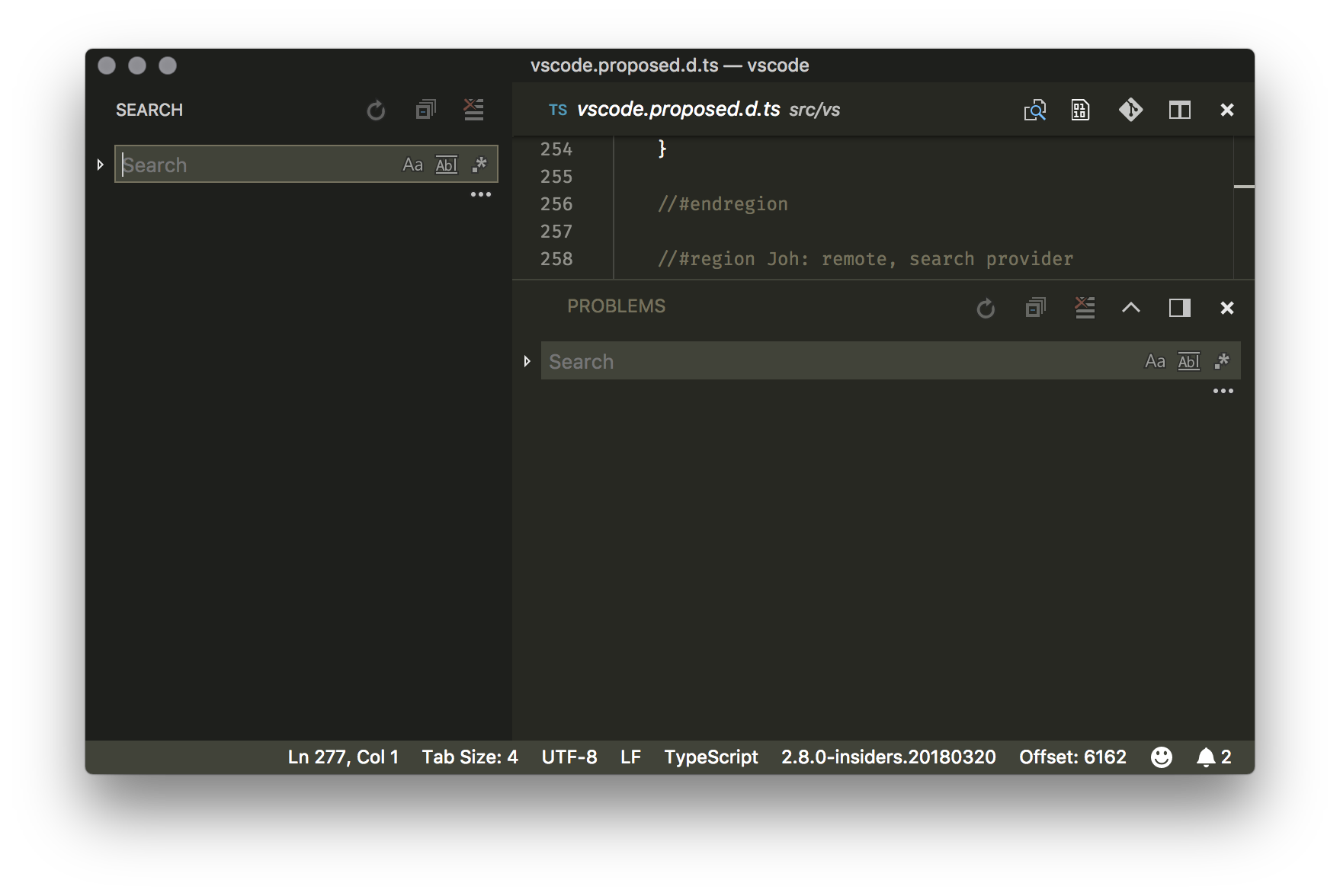The height and width of the screenshot is (896, 1340).
Task: Open the search details preview icon
Action: point(1035,110)
